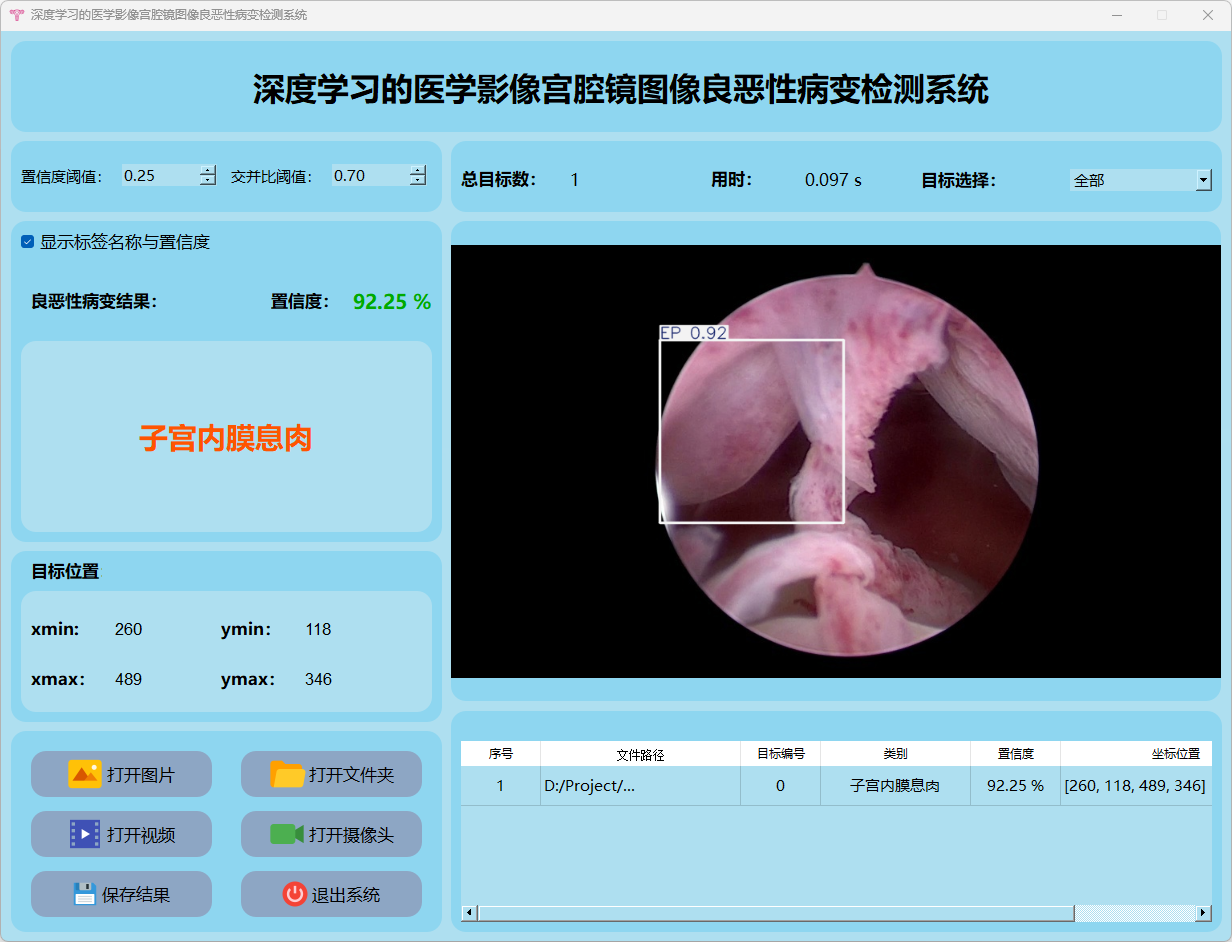Click the confidence threshold input field showing 0.25
Screen dimensions: 1232x942
(x=158, y=176)
